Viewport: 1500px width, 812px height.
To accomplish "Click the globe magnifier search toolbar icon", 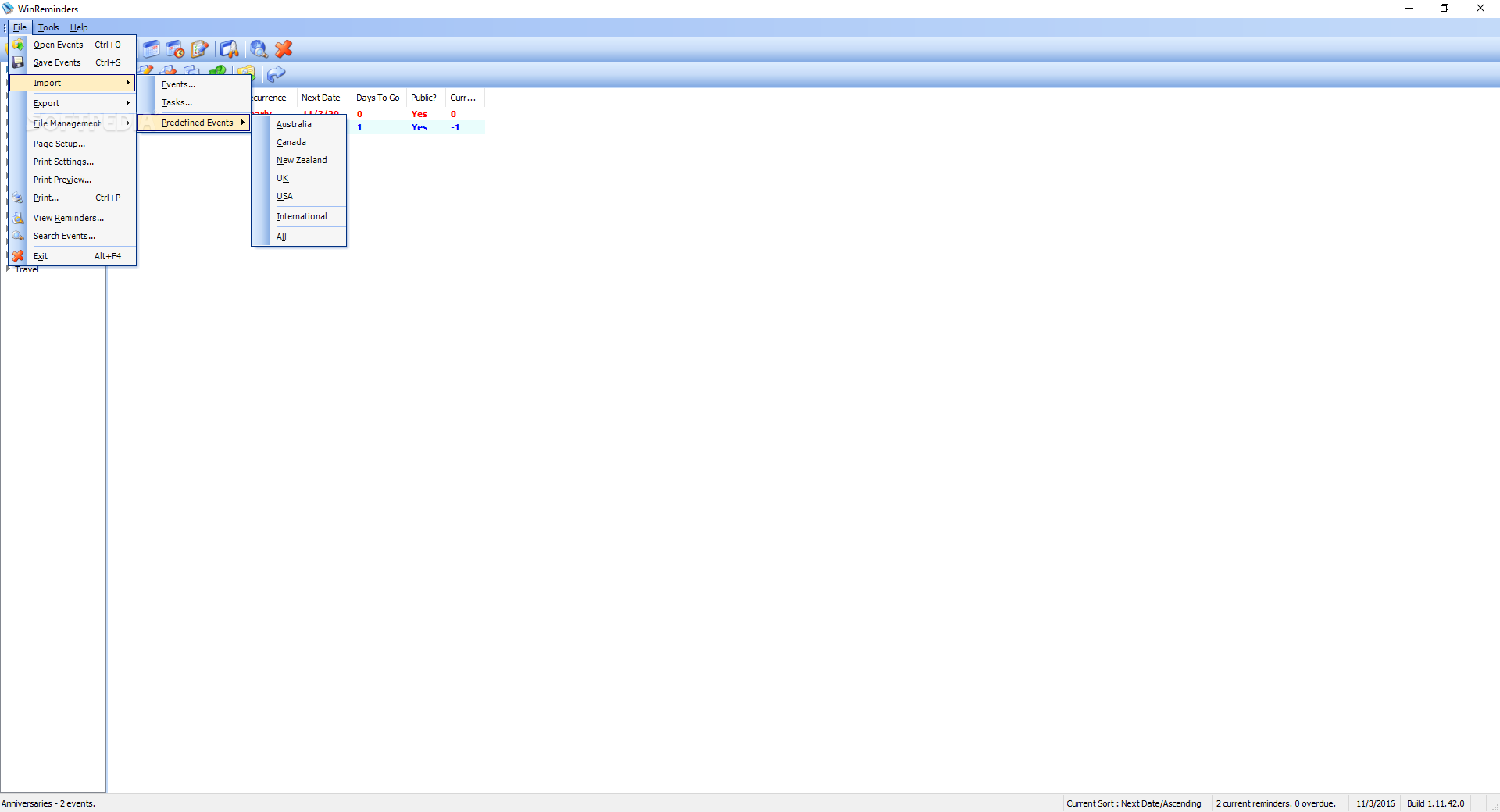I will pos(259,49).
